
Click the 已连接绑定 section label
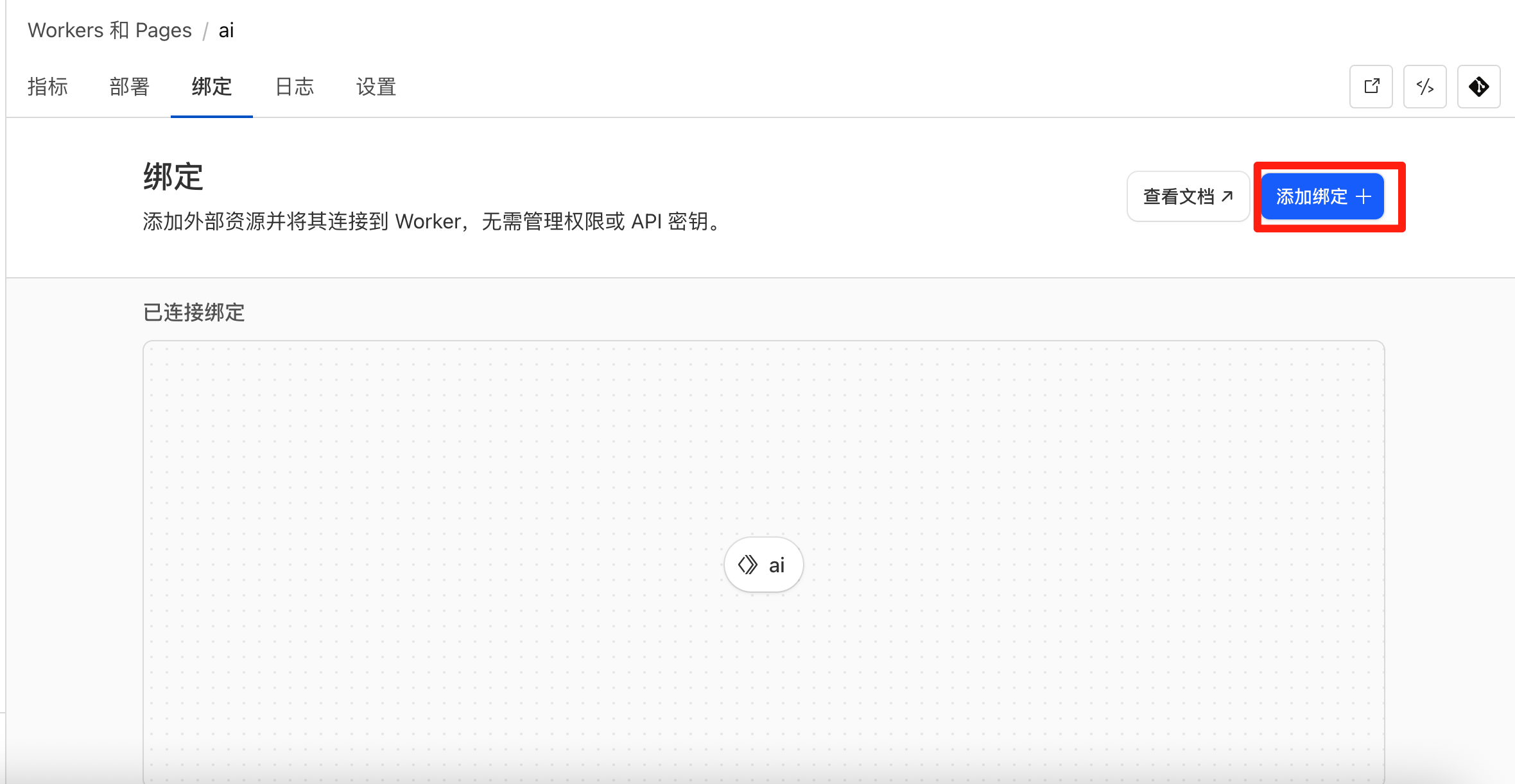click(x=194, y=312)
